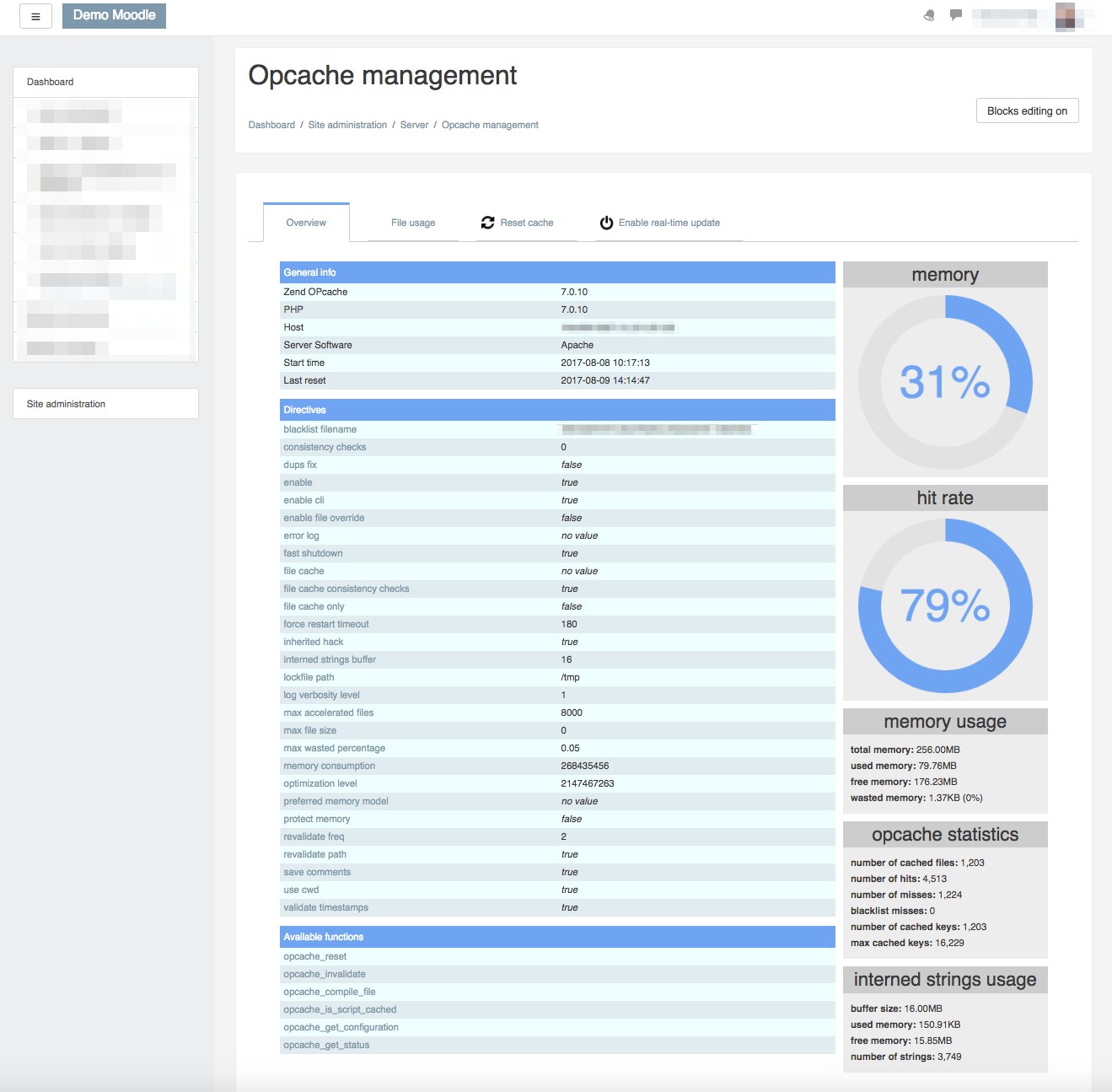Select the Zend OPcache row label

tap(315, 292)
